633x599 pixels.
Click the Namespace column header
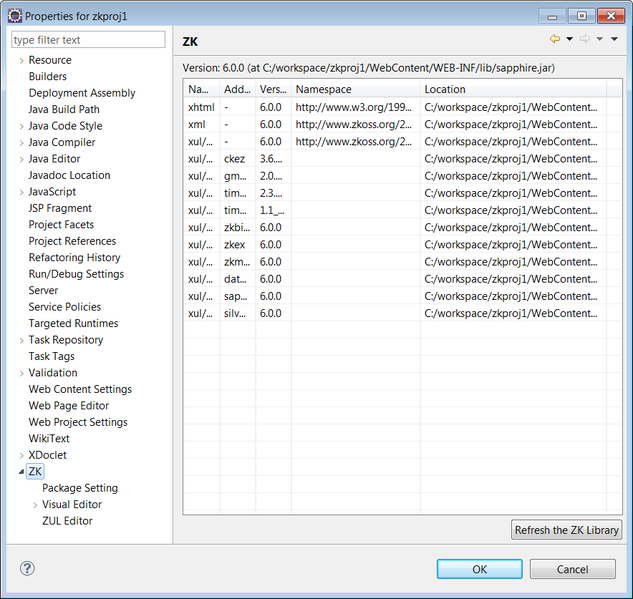click(x=356, y=89)
